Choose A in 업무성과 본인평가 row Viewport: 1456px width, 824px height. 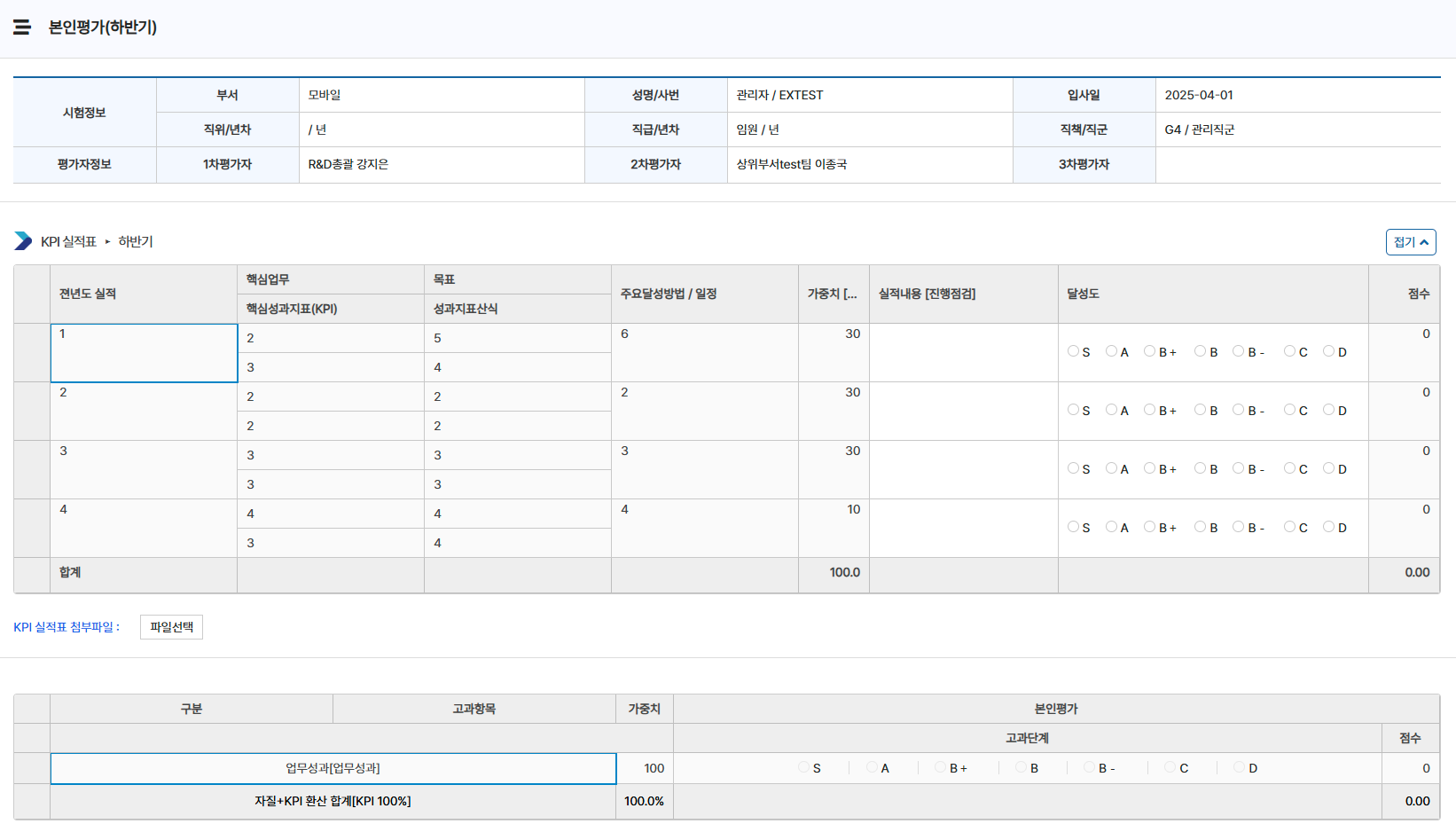pyautogui.click(x=872, y=767)
